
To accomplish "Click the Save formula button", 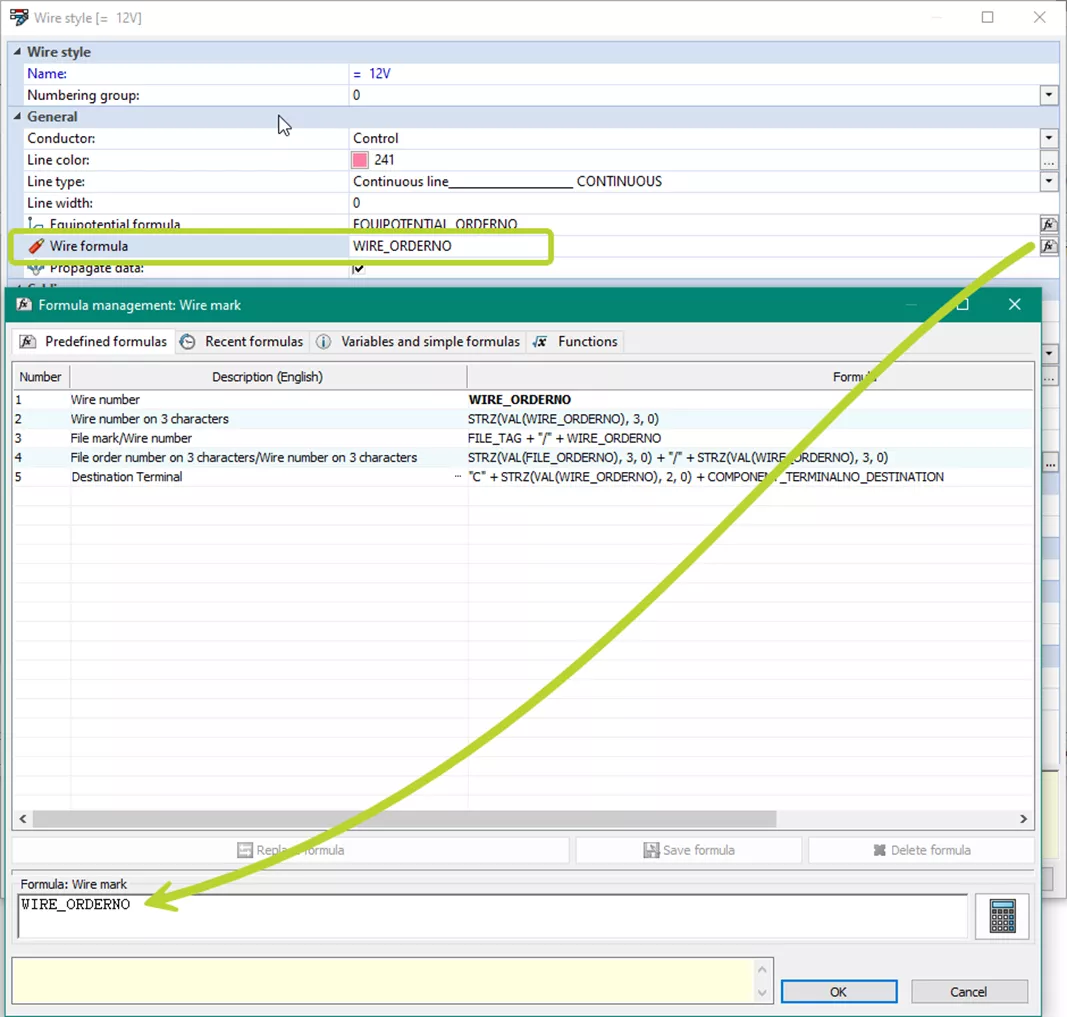I will coord(688,850).
